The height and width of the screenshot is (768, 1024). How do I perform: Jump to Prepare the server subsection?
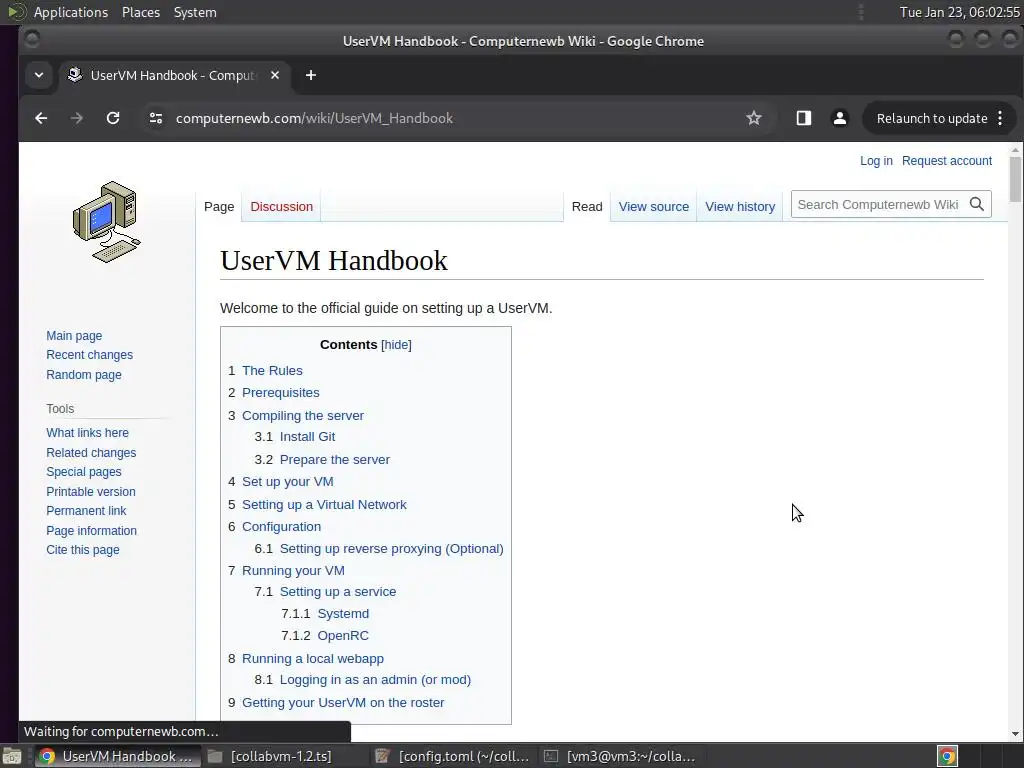(x=335, y=459)
